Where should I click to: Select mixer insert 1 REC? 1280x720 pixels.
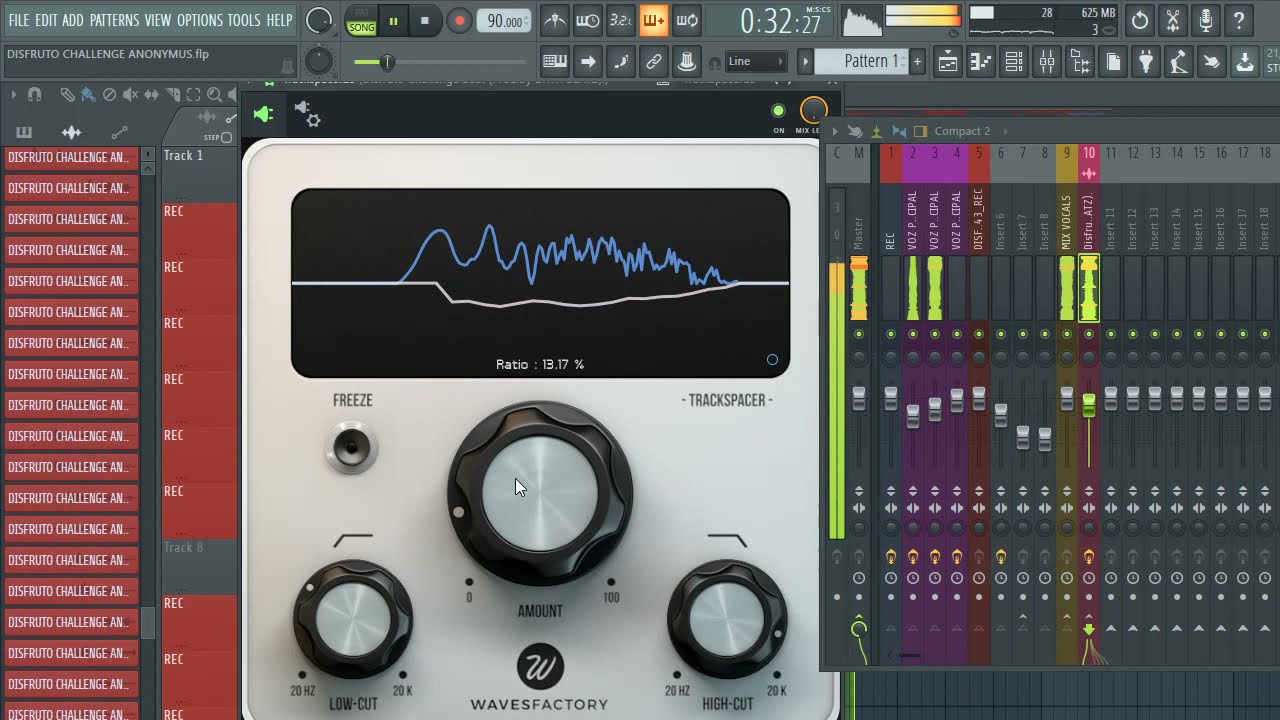point(890,240)
